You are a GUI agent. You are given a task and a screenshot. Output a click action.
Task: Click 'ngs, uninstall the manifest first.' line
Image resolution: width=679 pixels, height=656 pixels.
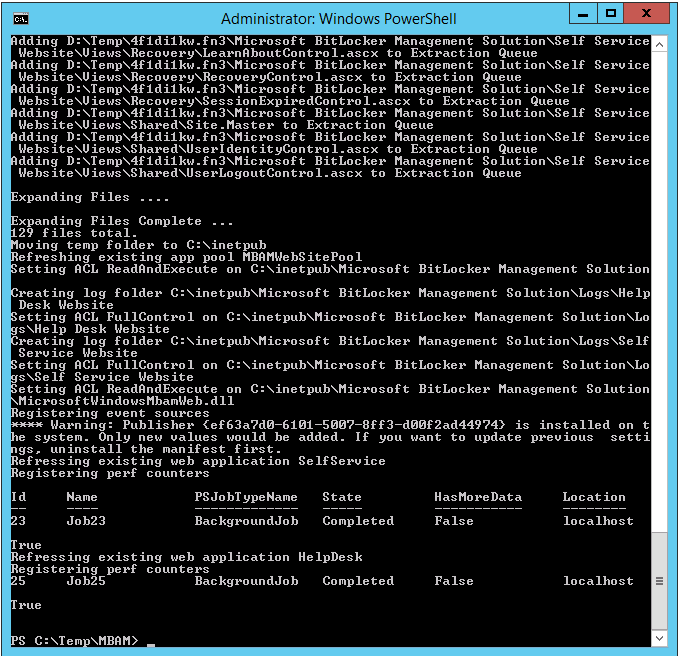pyautogui.click(x=146, y=449)
